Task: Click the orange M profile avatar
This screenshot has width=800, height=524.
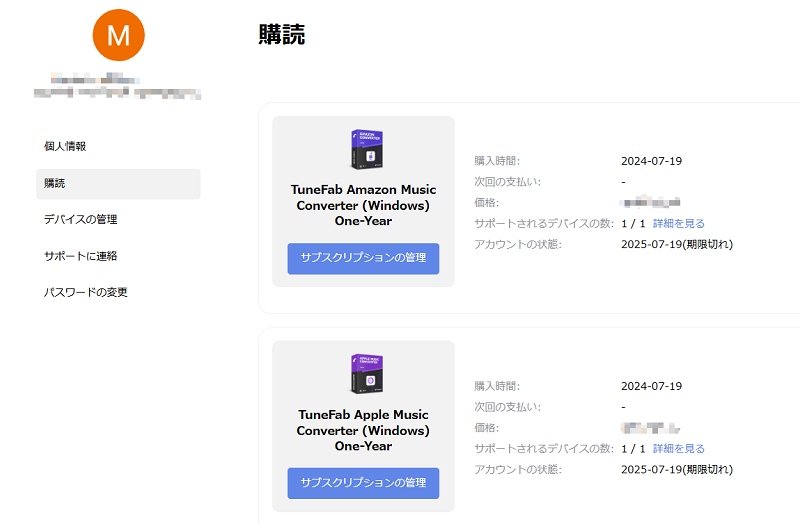Action: 118,34
